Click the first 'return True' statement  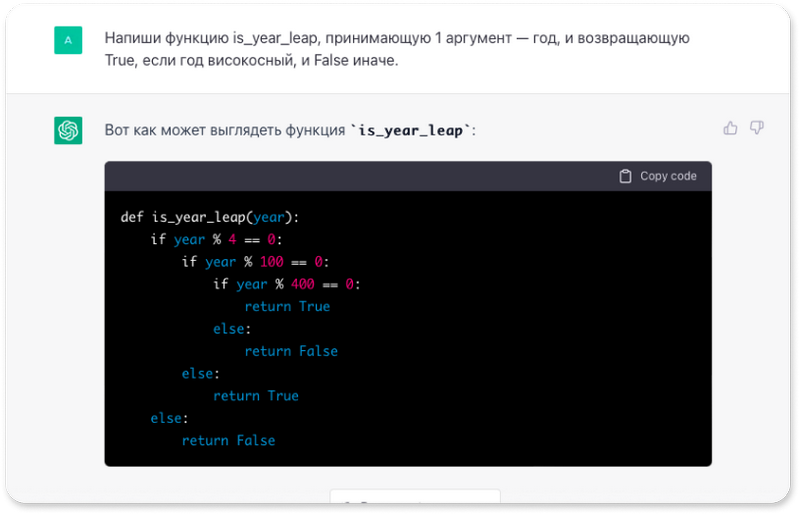287,306
